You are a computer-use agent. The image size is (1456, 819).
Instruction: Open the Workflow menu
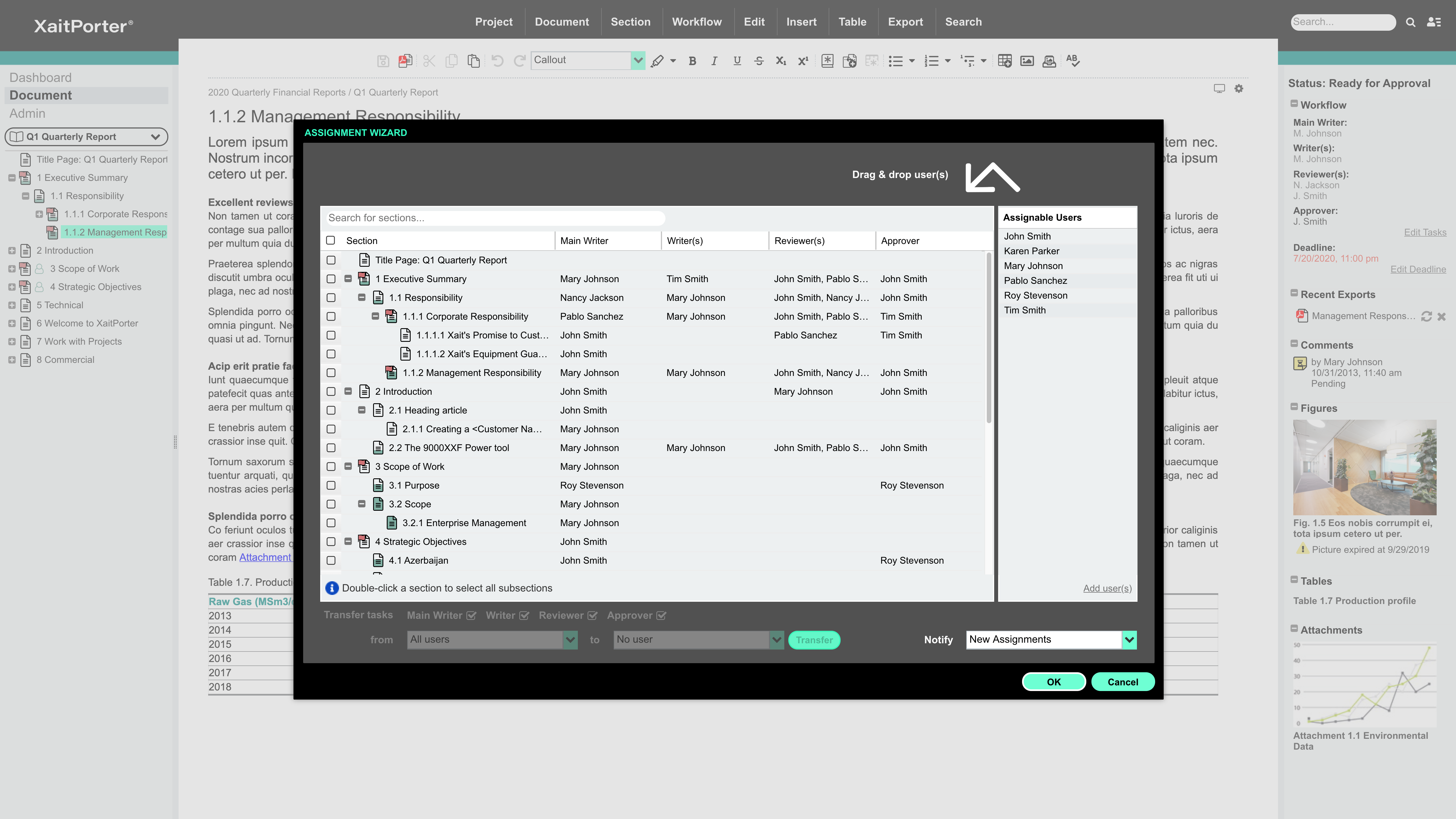point(696,22)
